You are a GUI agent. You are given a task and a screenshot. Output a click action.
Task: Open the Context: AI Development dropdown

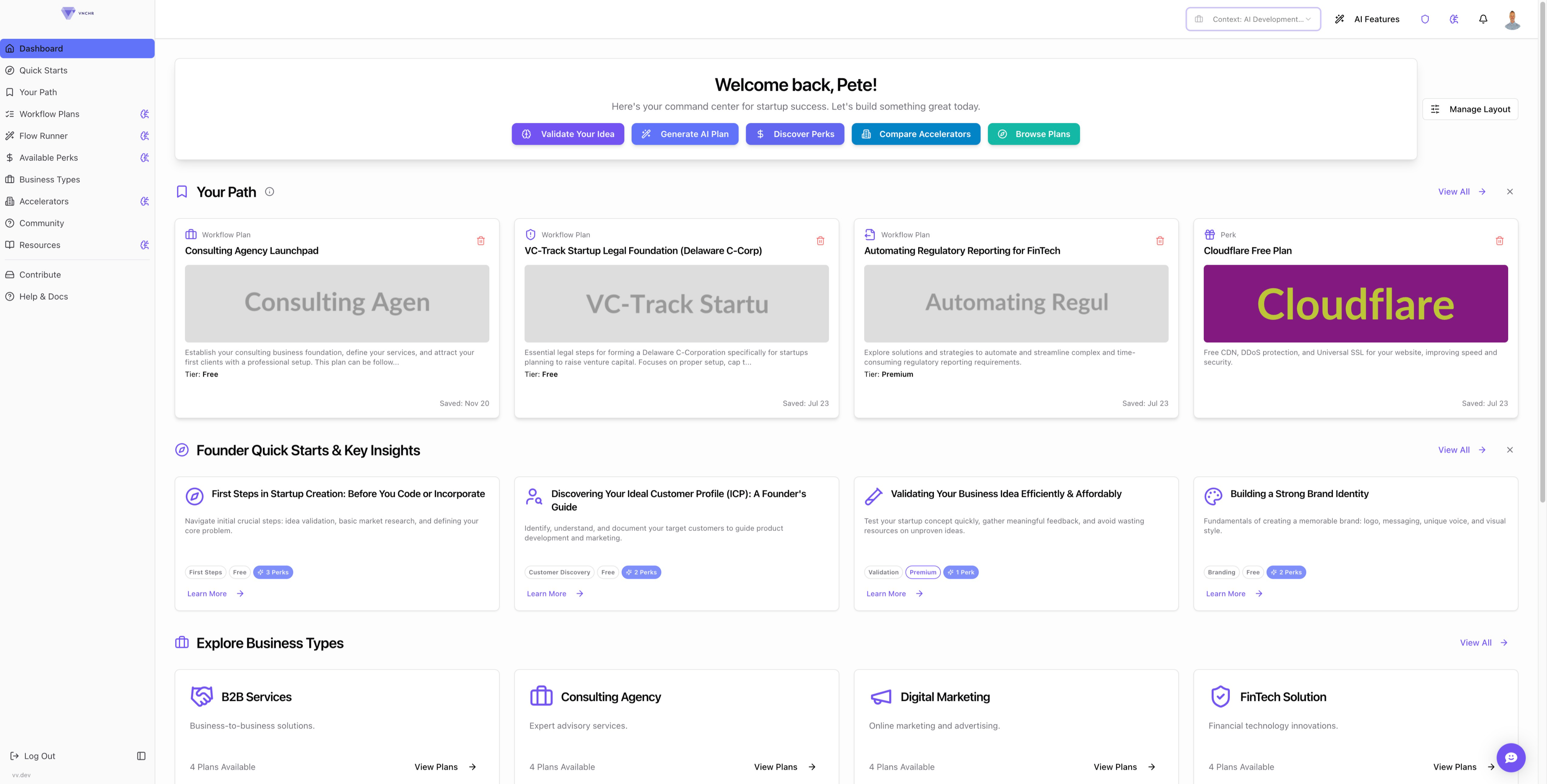tap(1253, 19)
